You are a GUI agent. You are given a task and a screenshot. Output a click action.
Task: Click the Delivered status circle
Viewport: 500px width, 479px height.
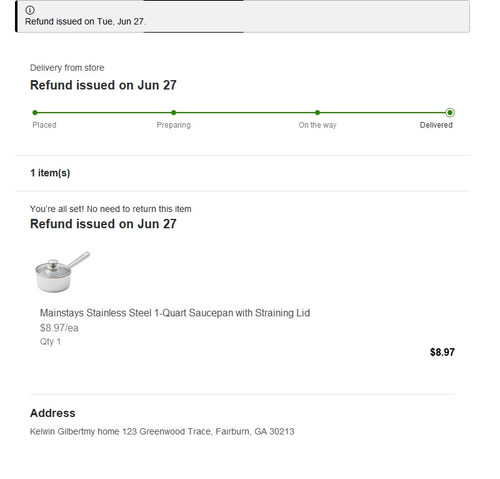tap(450, 113)
